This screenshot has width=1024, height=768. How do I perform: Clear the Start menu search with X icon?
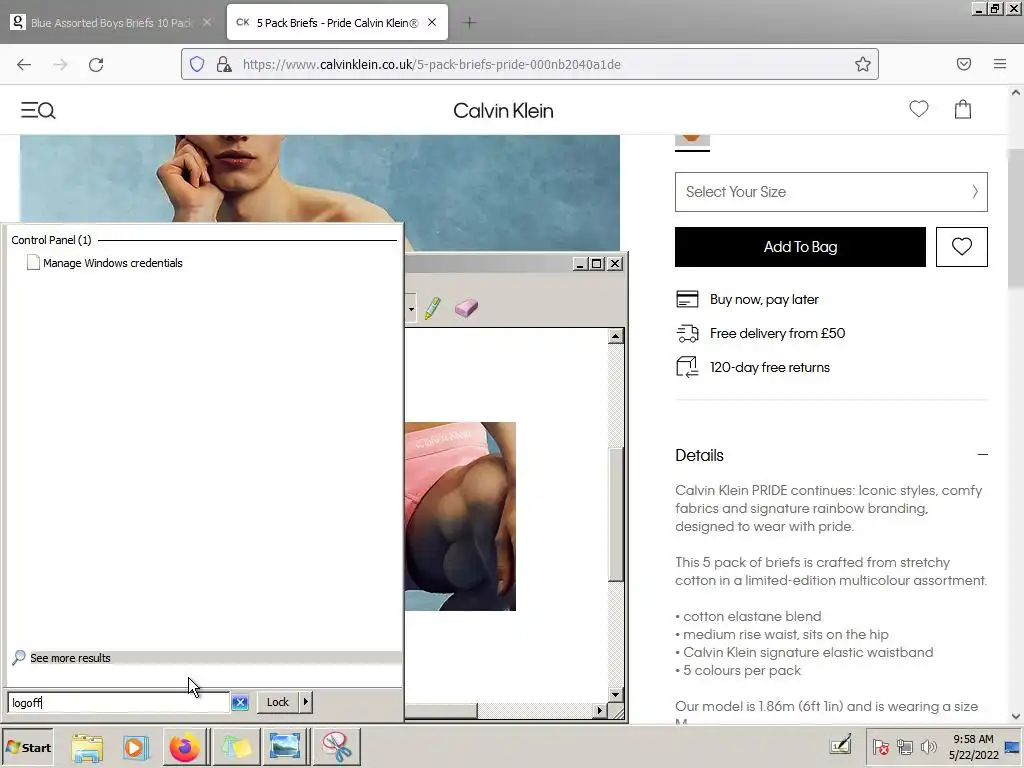[x=240, y=703]
